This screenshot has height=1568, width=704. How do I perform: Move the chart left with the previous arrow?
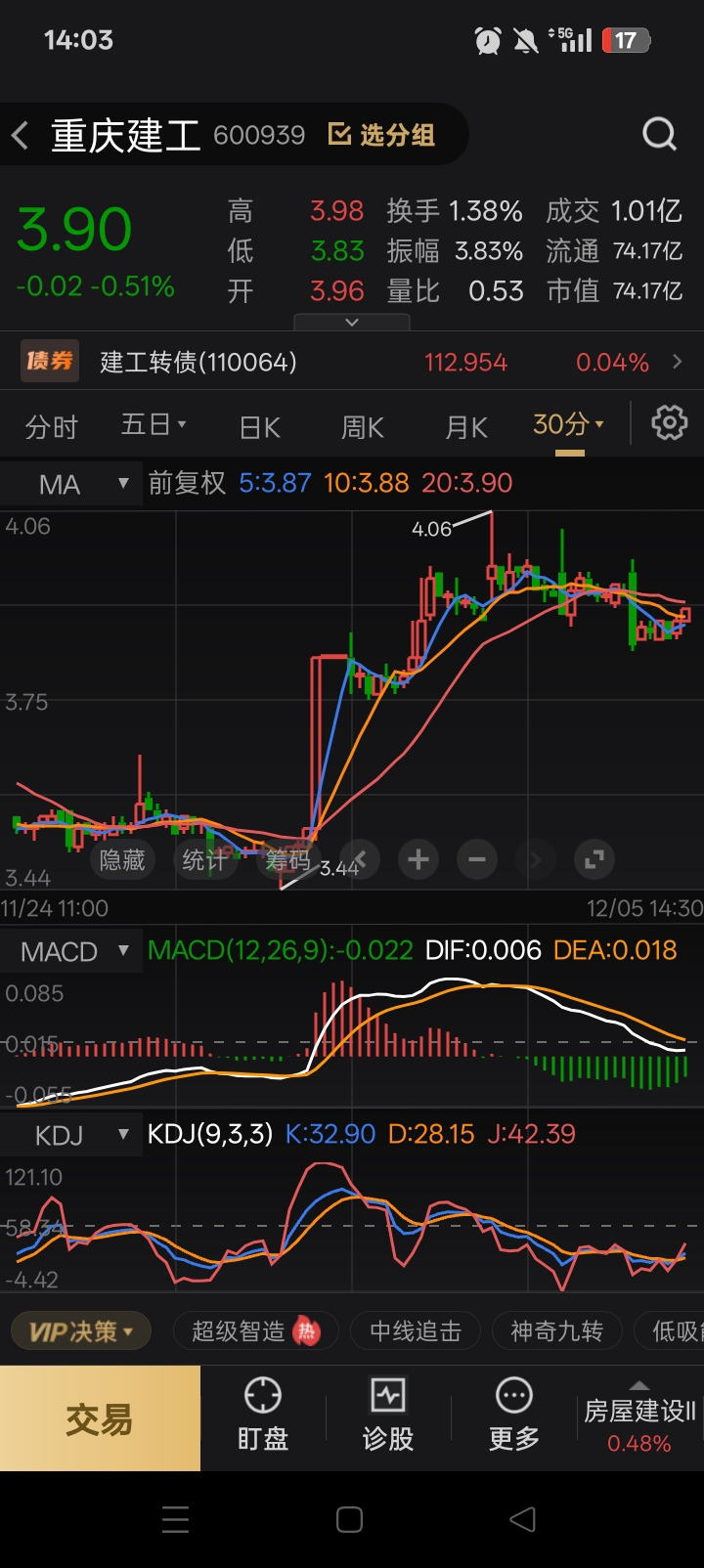coord(360,859)
